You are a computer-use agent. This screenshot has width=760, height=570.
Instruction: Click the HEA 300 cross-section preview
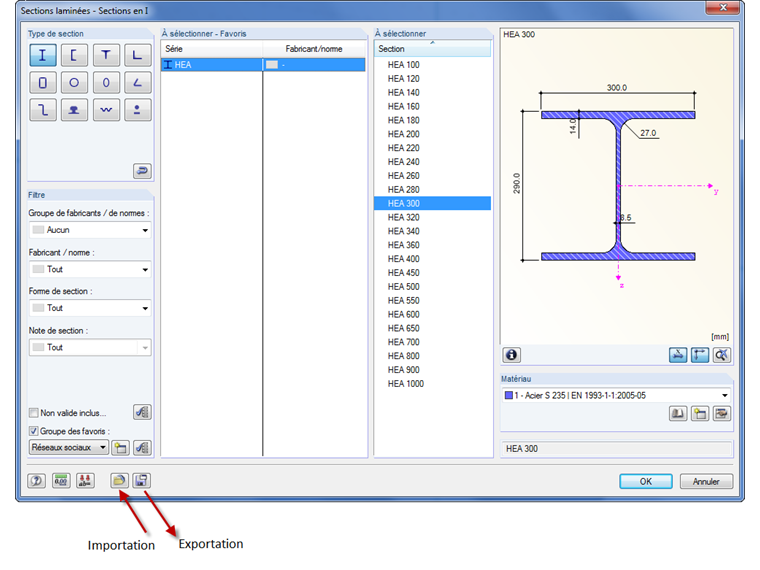coord(618,186)
